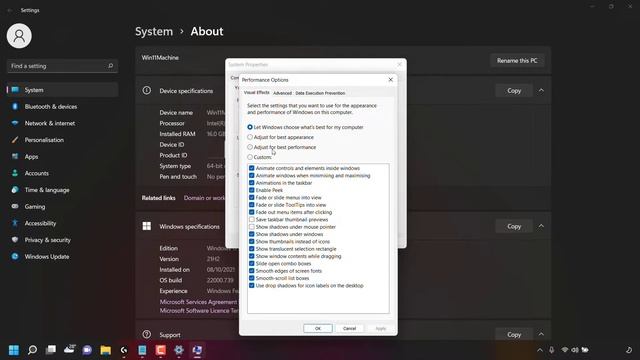Copy the Support information
Screen dimensions: 640x360
pyautogui.click(x=514, y=334)
